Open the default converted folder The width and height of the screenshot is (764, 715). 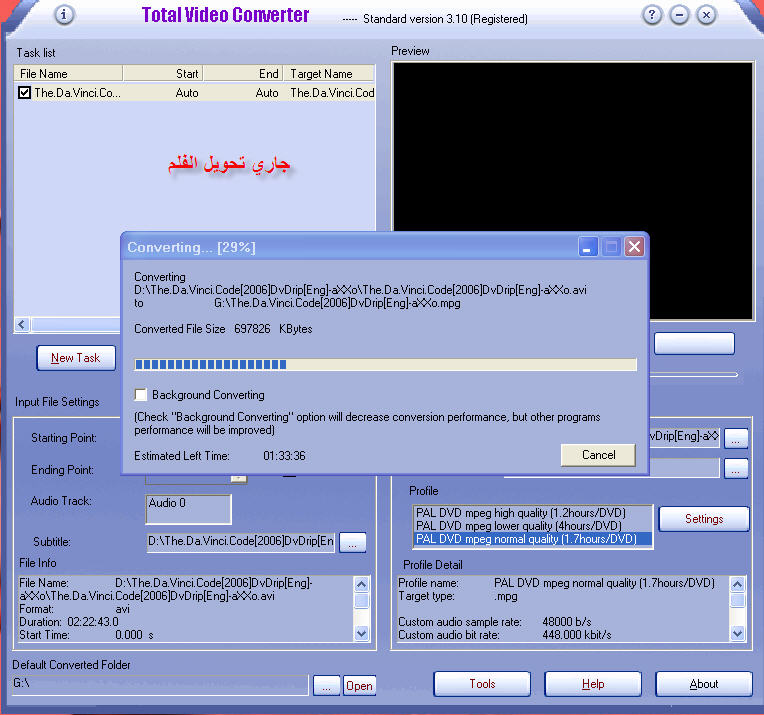(359, 686)
